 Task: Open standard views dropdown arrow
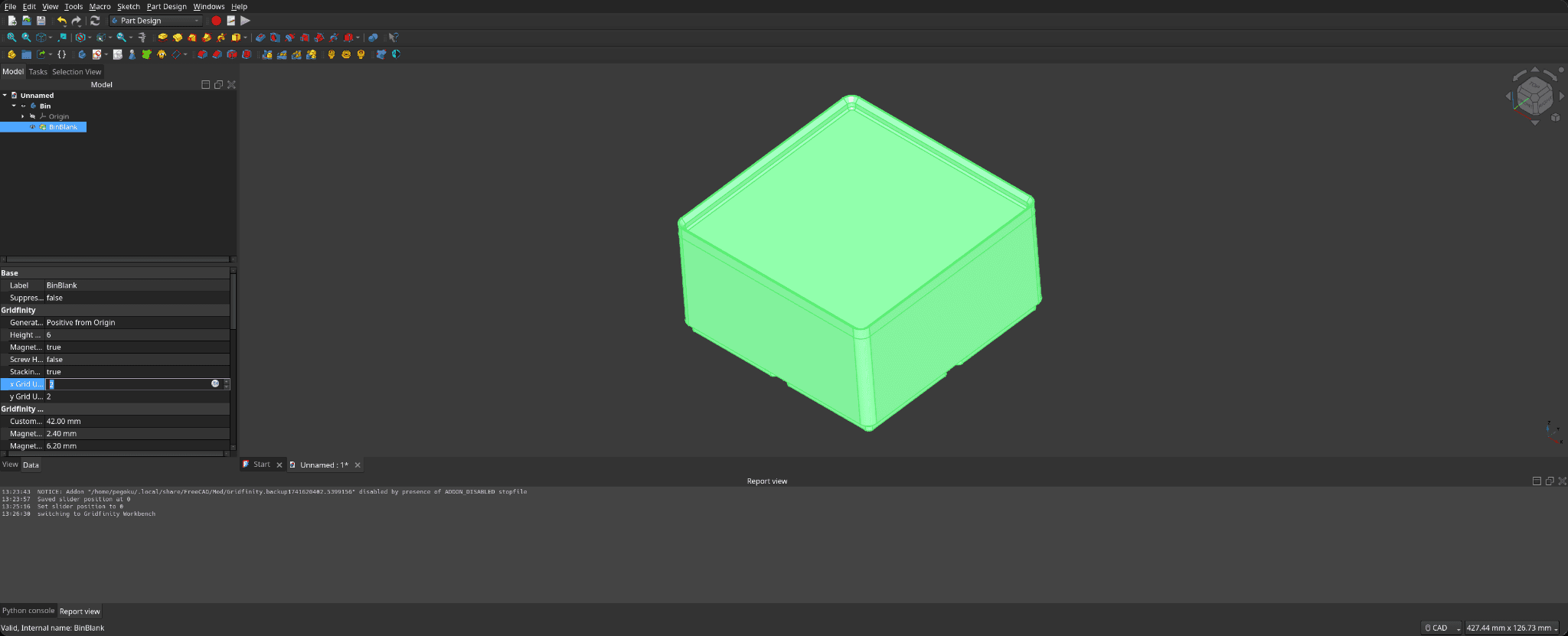pos(51,38)
